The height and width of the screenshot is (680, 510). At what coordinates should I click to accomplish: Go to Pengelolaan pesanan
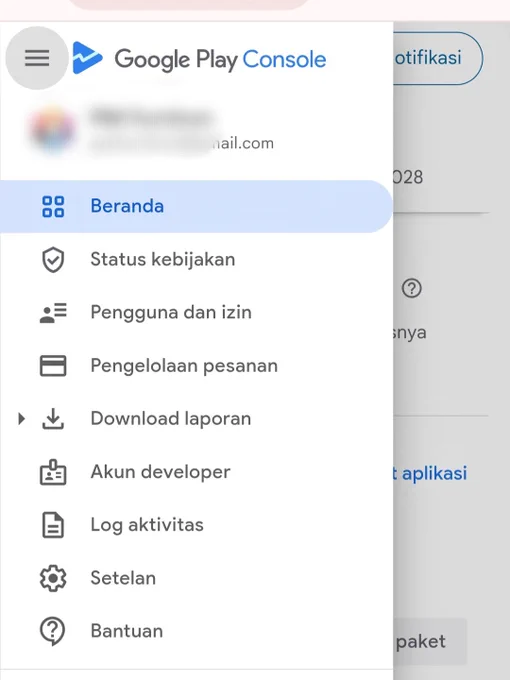coord(196,366)
